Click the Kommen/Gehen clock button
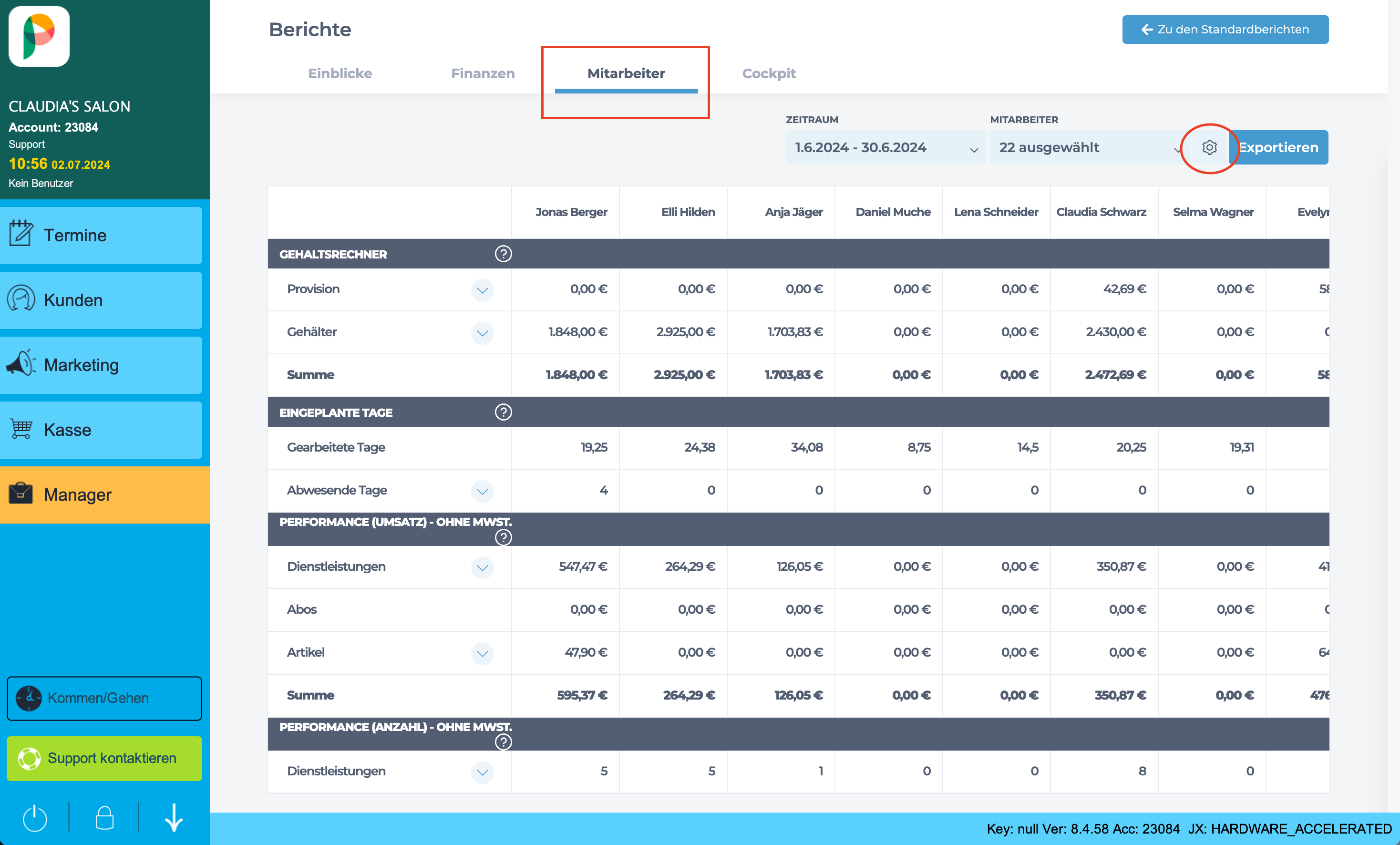The image size is (1400, 845). (104, 698)
